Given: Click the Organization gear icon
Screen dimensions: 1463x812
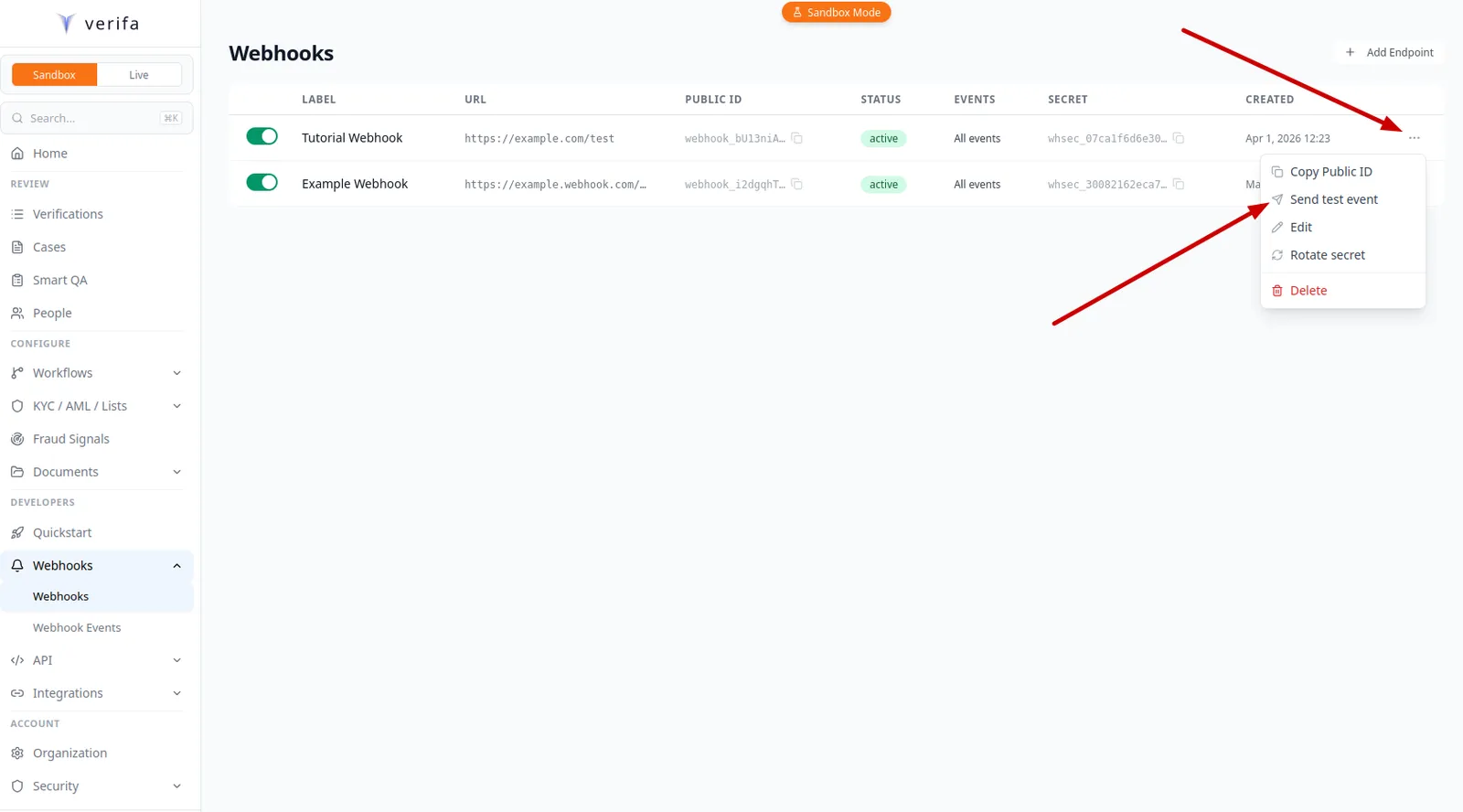Looking at the screenshot, I should coord(17,753).
